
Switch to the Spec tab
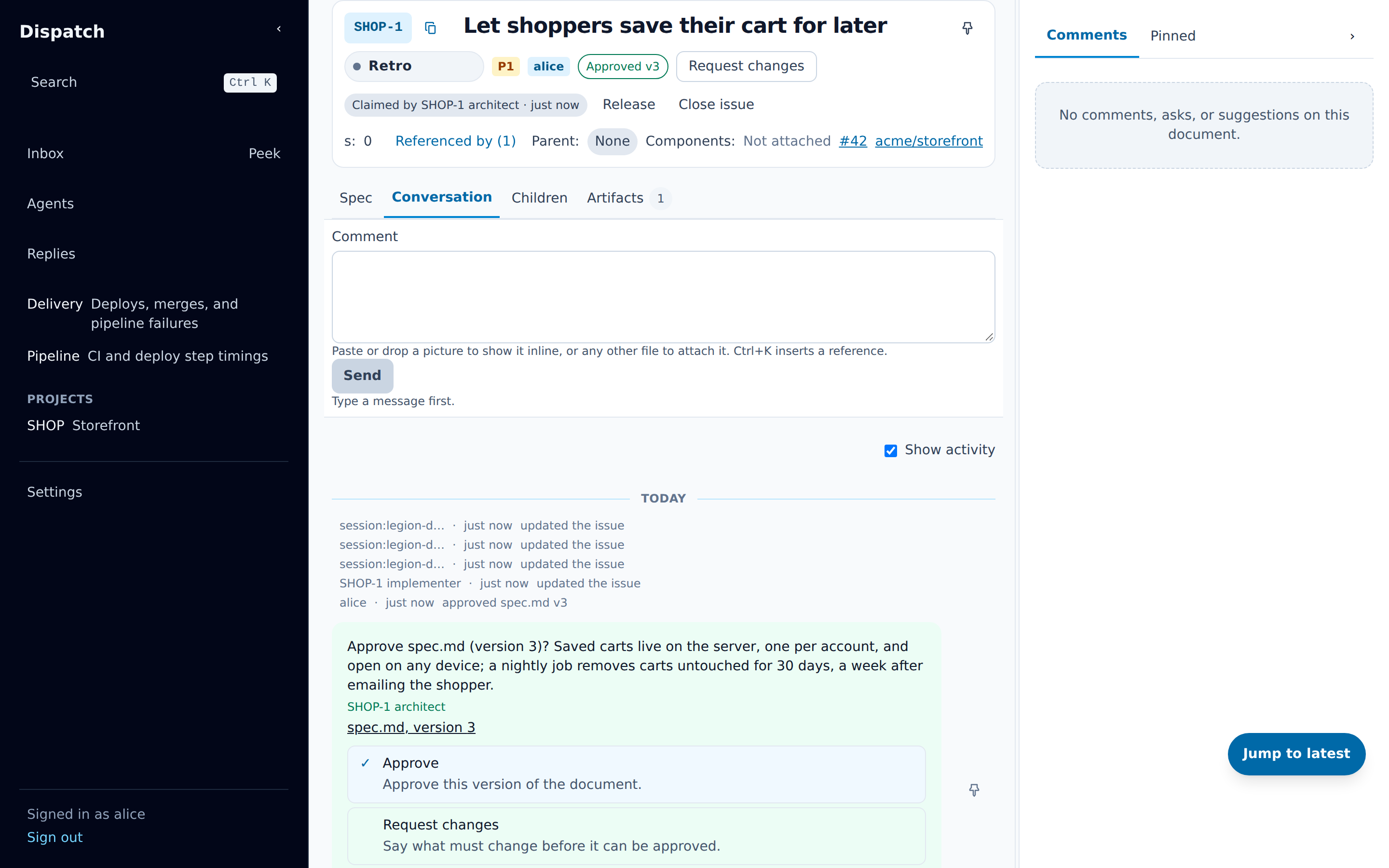point(355,198)
